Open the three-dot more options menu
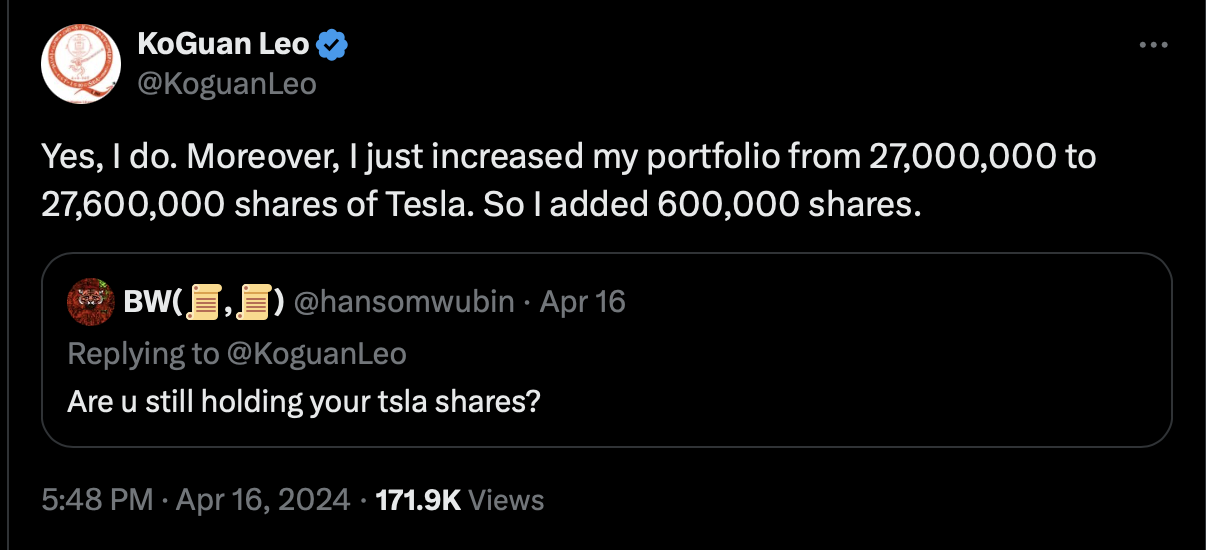The height and width of the screenshot is (550, 1206). point(1153,45)
